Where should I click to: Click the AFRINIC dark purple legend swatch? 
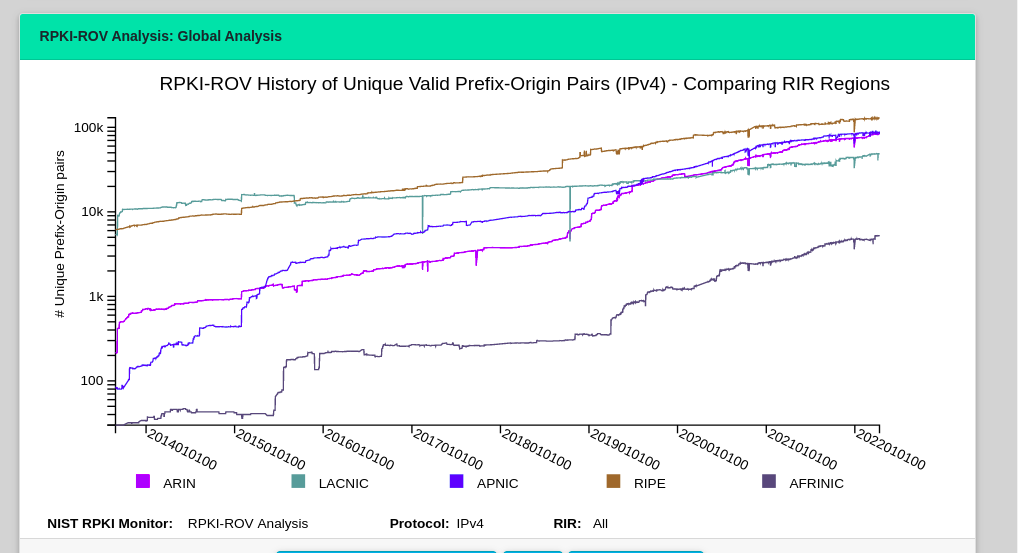pos(769,481)
